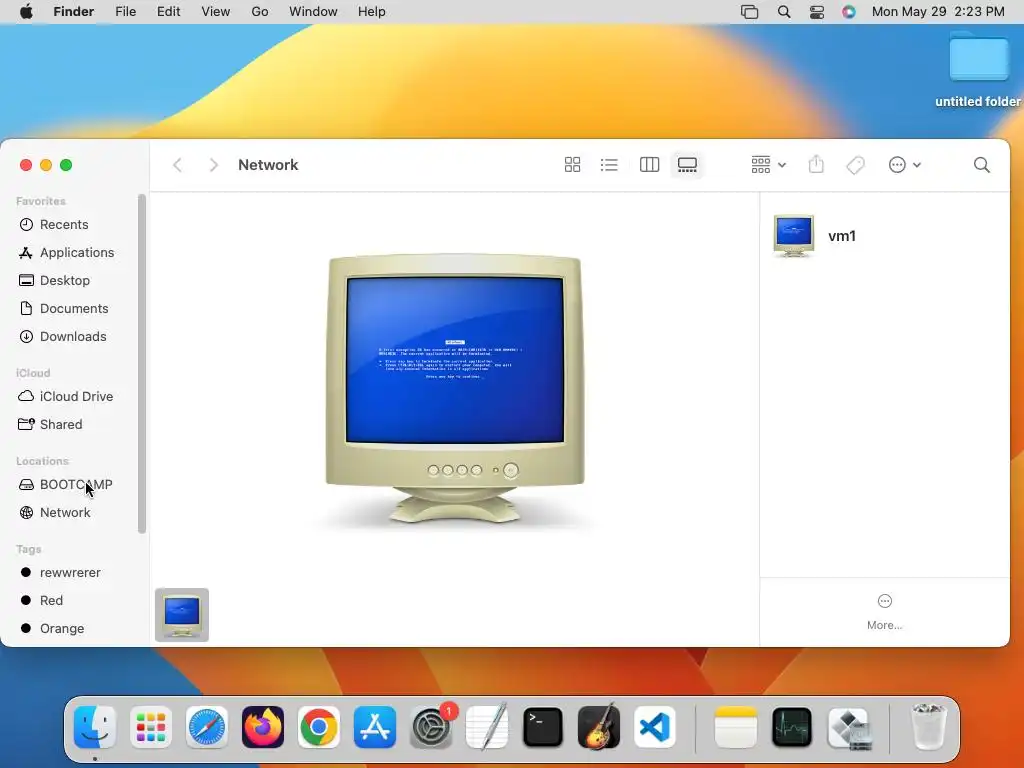Launch GarageBand from the Dock
Image resolution: width=1024 pixels, height=768 pixels.
(x=599, y=727)
